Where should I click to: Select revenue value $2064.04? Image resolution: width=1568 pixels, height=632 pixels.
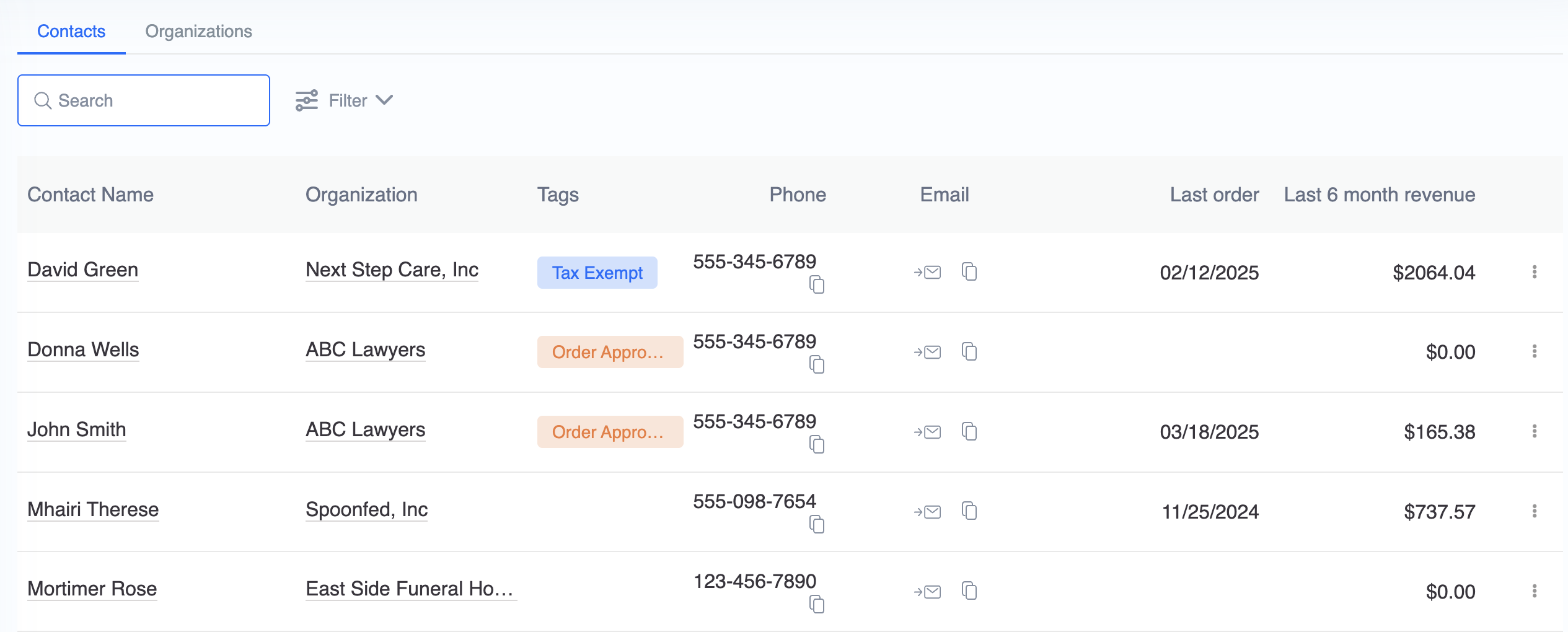(x=1434, y=273)
